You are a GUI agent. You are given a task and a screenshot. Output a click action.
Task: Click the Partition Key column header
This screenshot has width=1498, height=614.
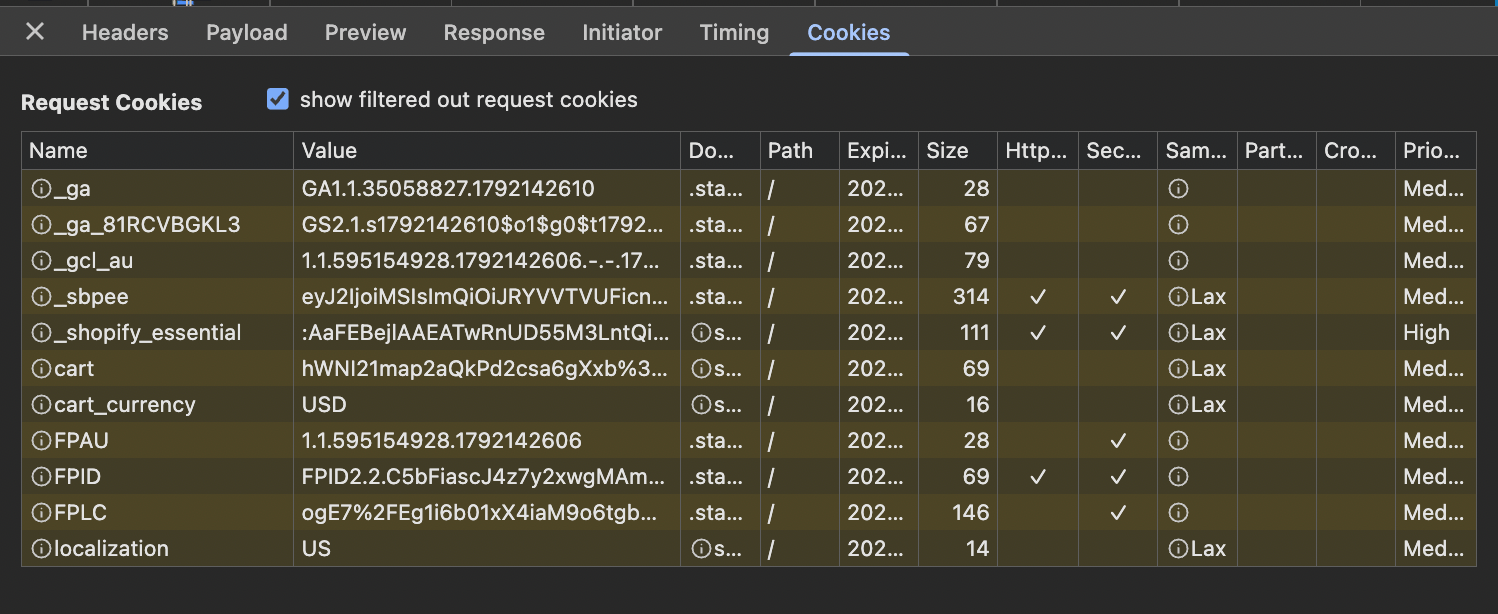pos(1277,151)
